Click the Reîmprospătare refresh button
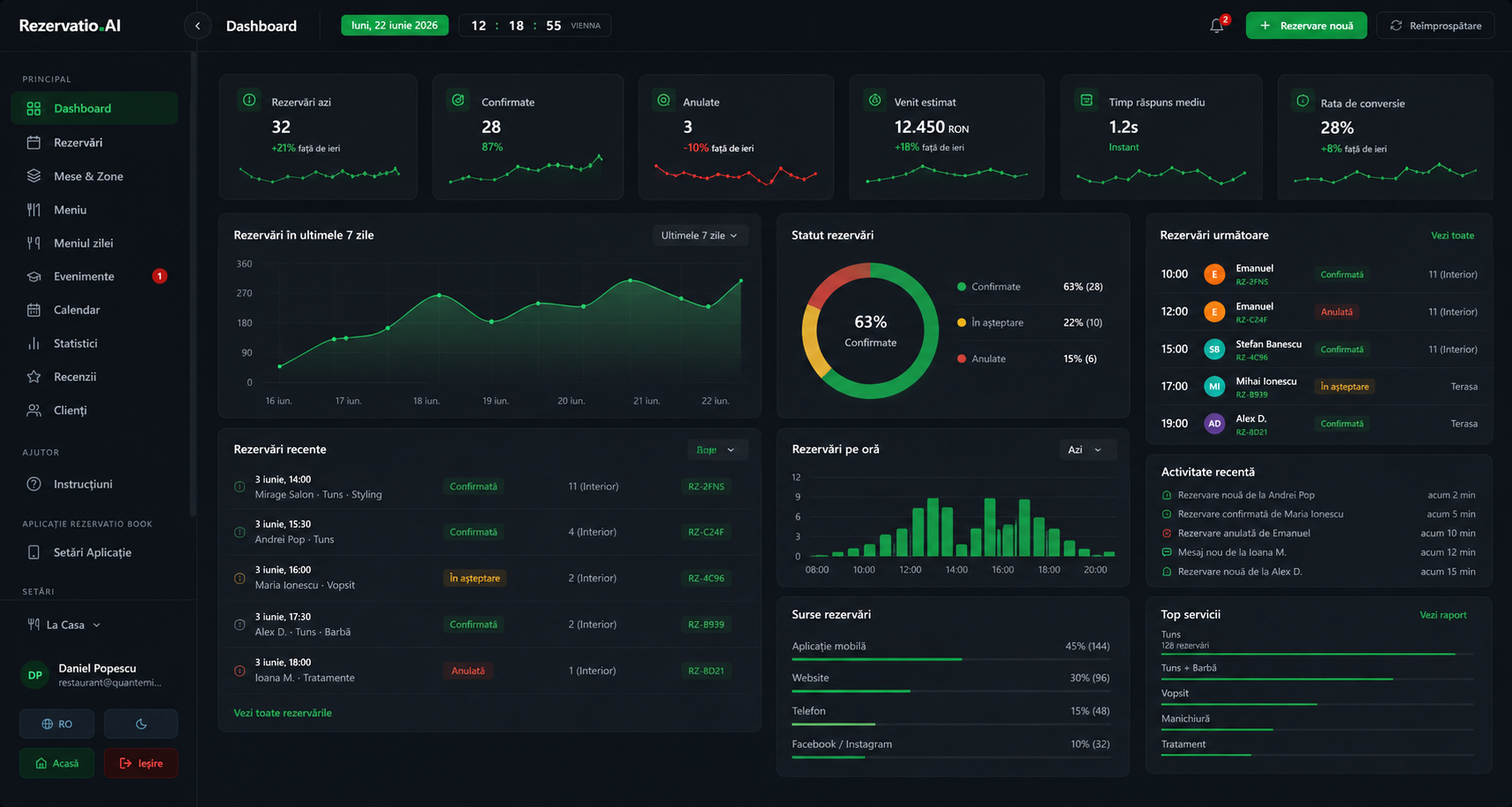1512x807 pixels. (x=1435, y=26)
